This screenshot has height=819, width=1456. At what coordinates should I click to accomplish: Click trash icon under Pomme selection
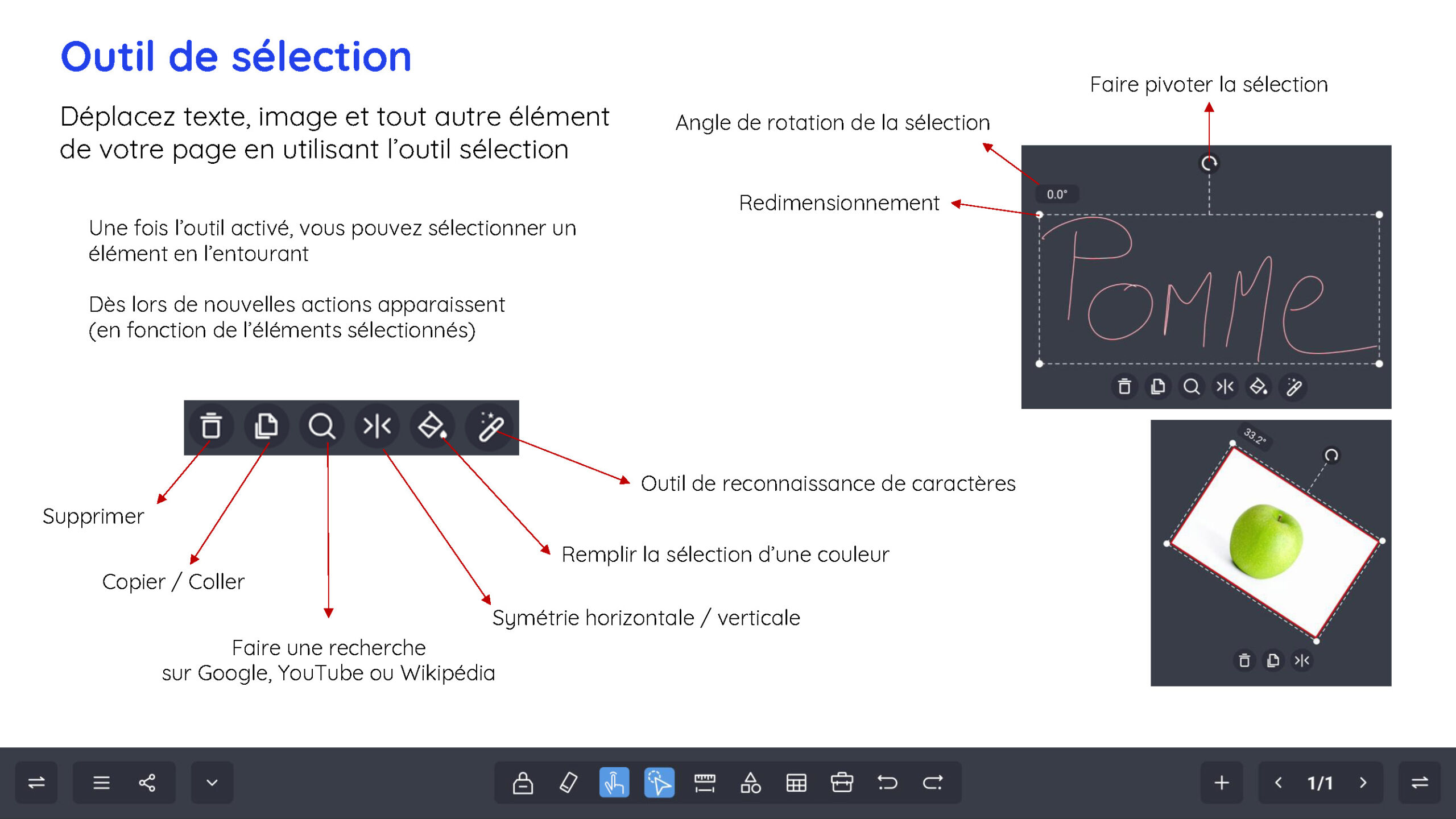[x=1124, y=387]
